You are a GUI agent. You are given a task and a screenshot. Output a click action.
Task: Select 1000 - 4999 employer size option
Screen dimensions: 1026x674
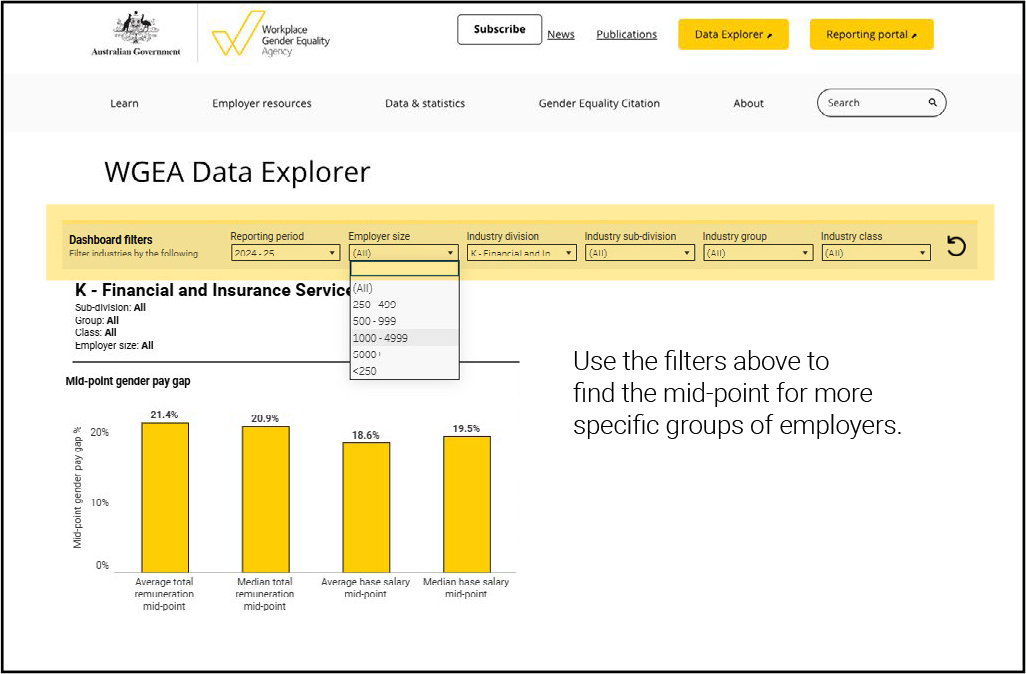coord(378,337)
